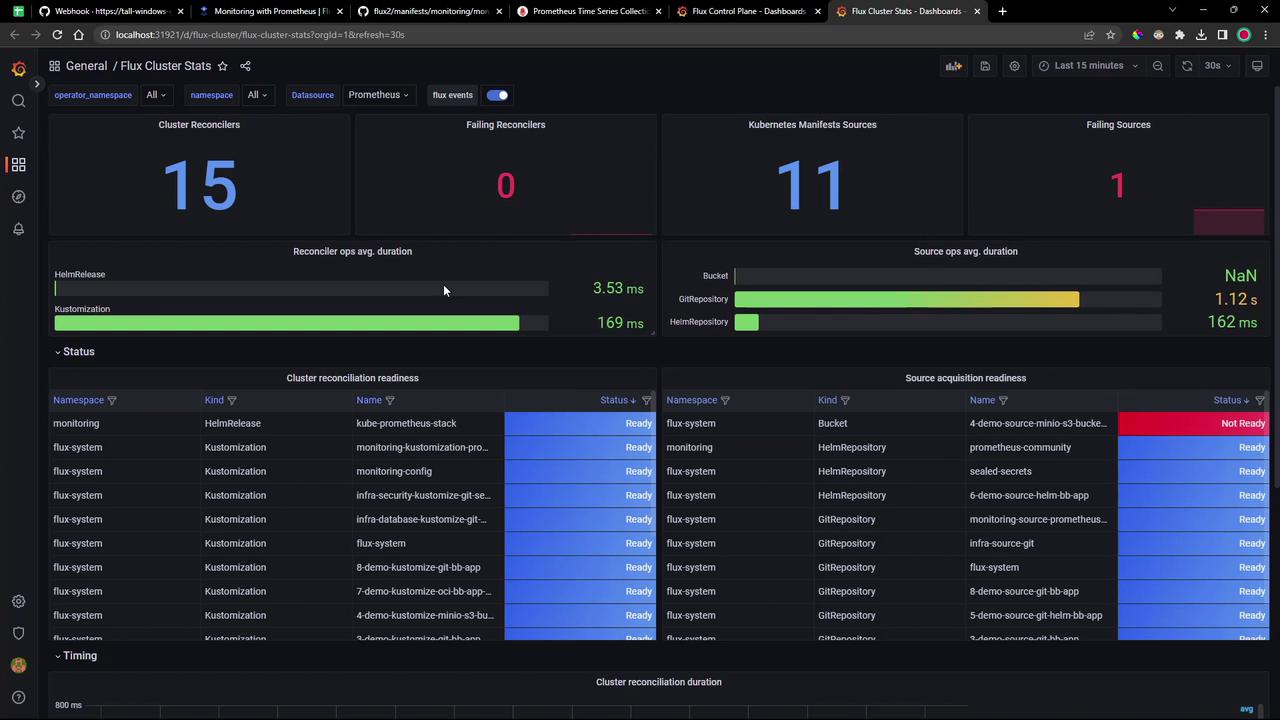Filter Kind column in source acquisition table
This screenshot has width=1280, height=720.
pyautogui.click(x=845, y=400)
